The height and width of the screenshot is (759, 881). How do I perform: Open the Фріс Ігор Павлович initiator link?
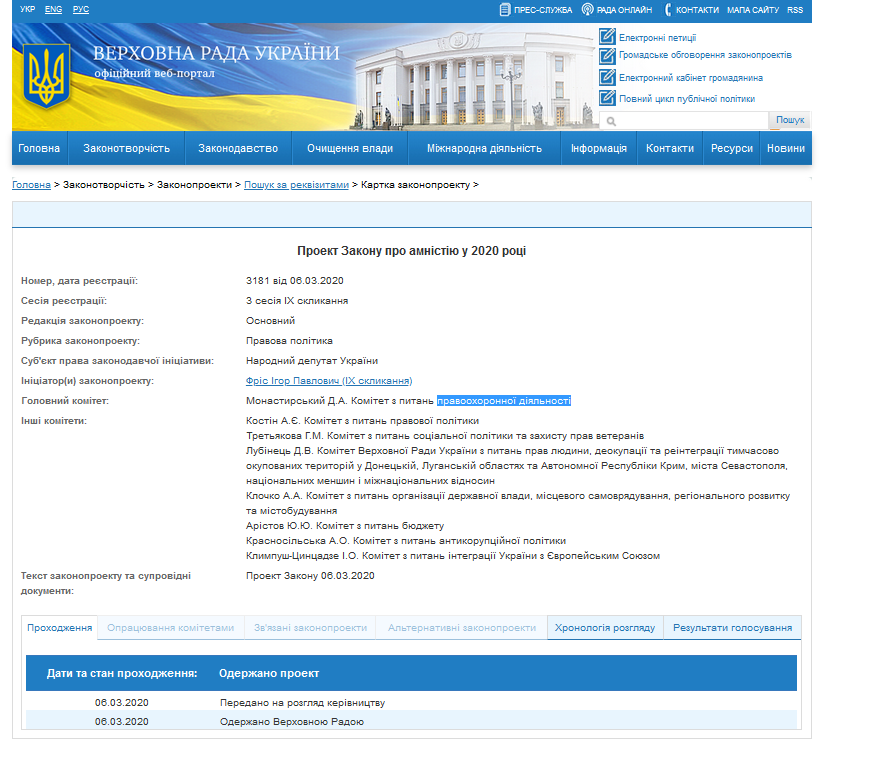pos(329,381)
